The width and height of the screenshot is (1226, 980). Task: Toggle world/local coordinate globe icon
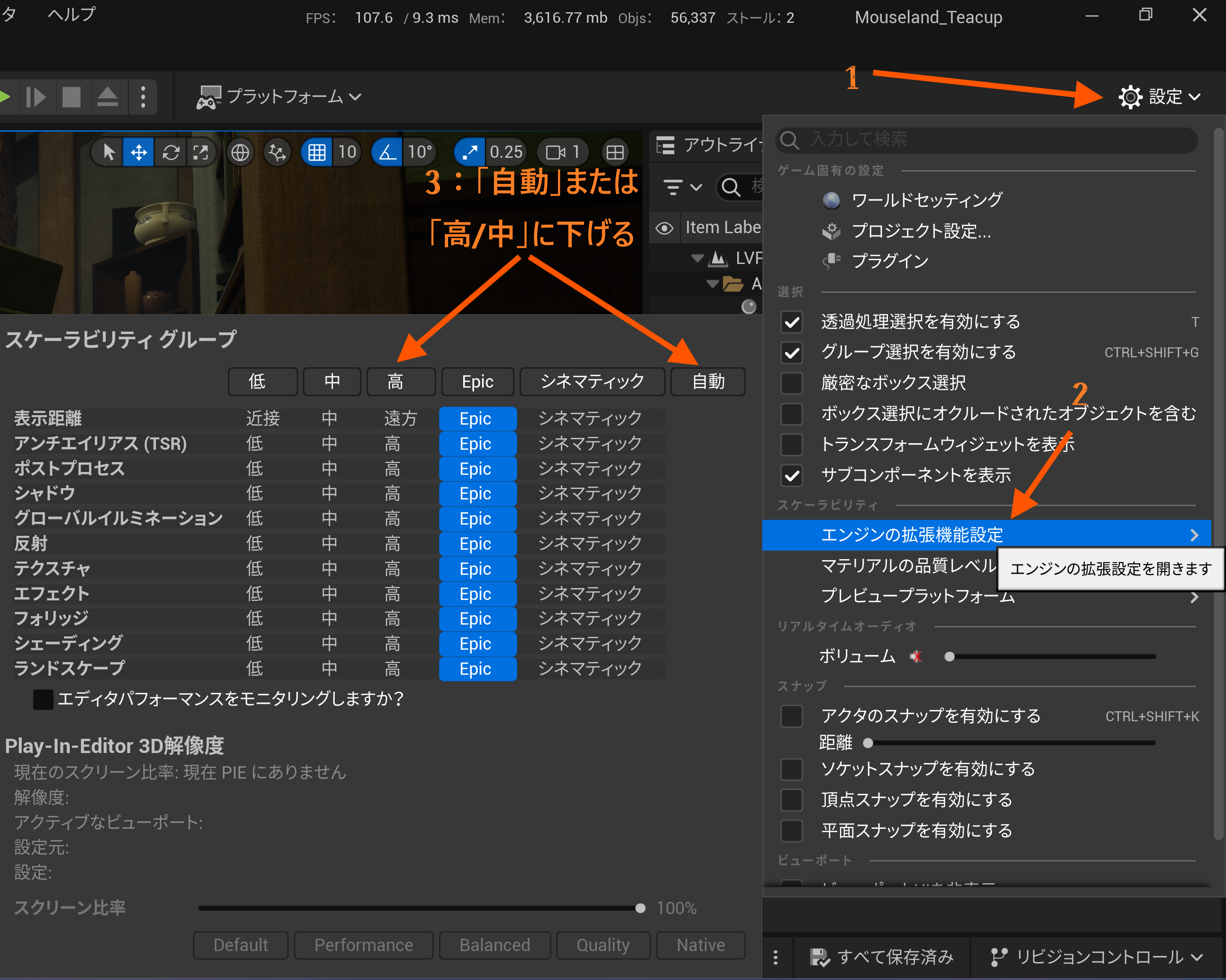240,152
